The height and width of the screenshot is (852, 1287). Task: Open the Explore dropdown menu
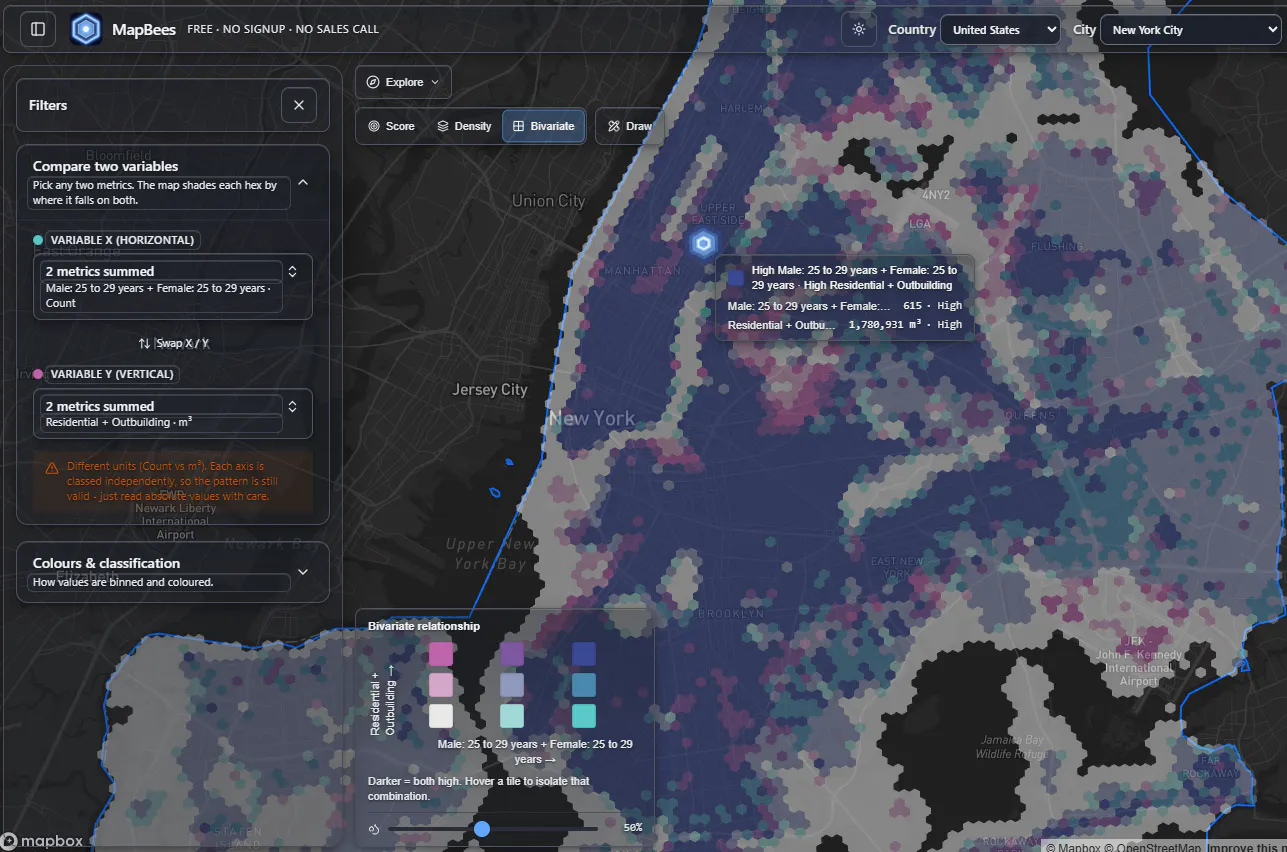(403, 82)
